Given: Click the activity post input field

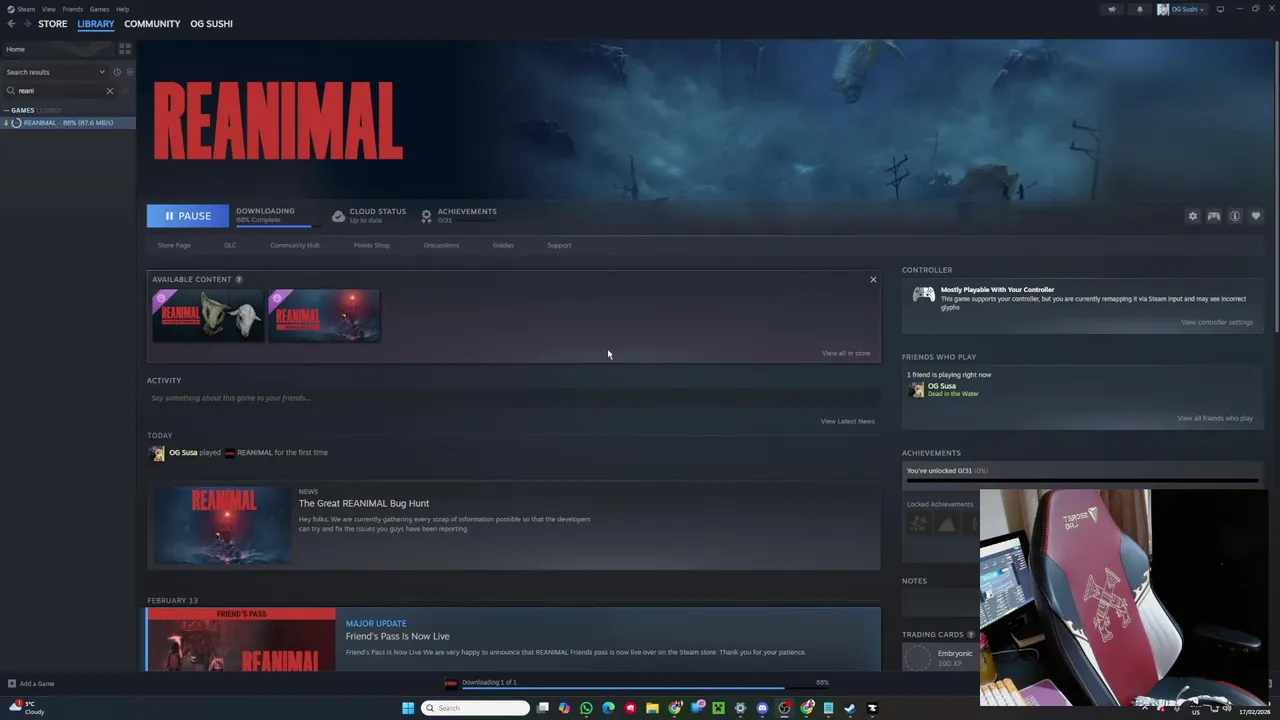Looking at the screenshot, I should point(513,398).
